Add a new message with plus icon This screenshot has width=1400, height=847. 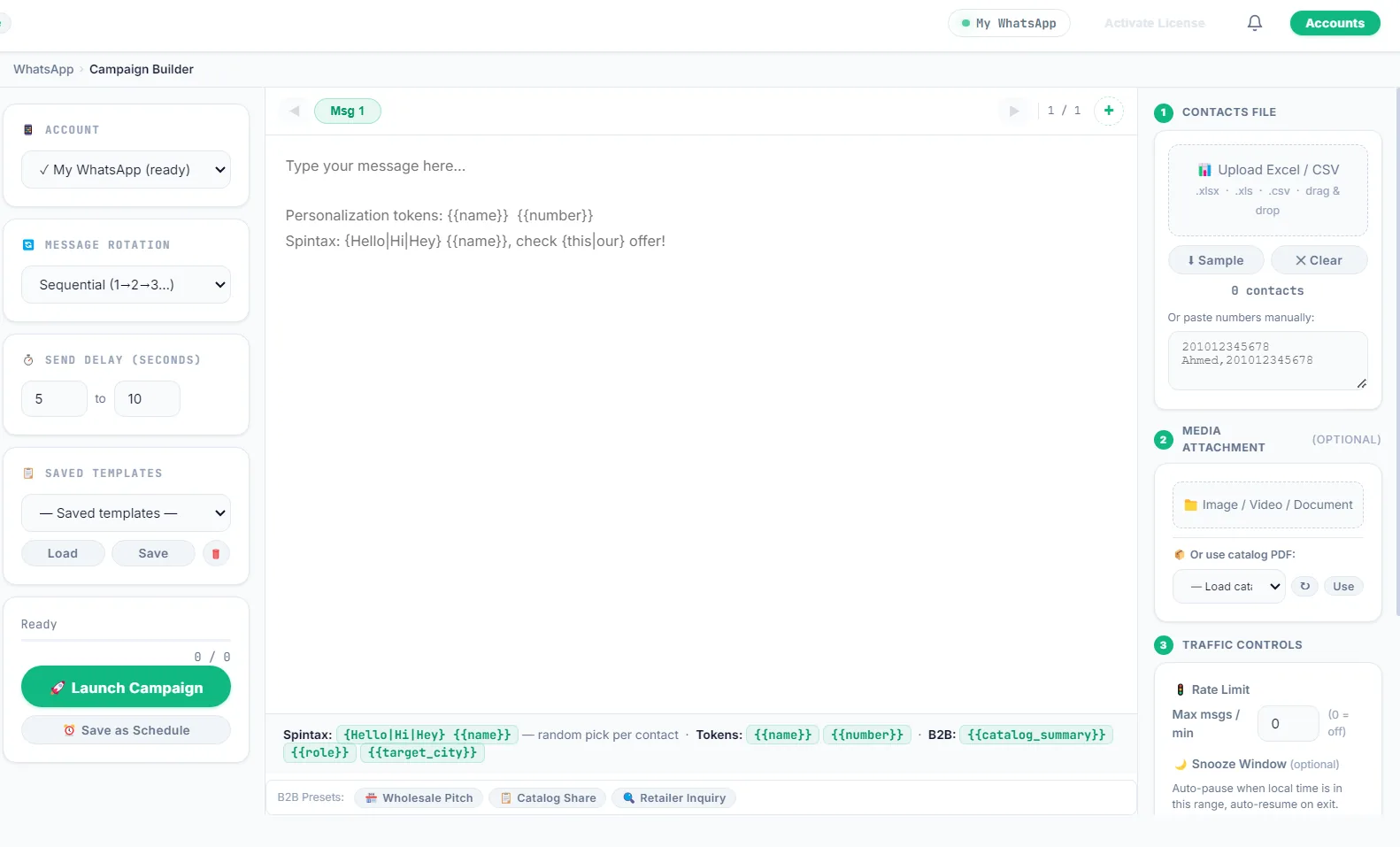1108,111
